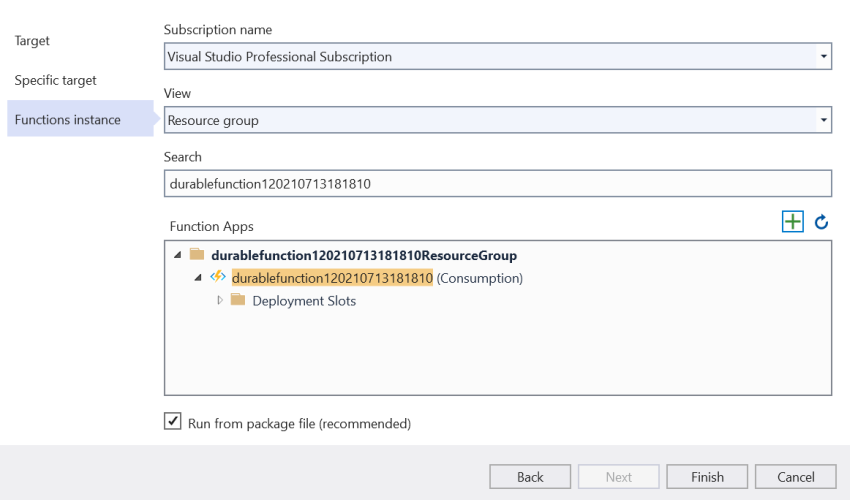Collapse the durablefunction ResourceGroup tree node
The width and height of the screenshot is (850, 500).
tap(178, 255)
